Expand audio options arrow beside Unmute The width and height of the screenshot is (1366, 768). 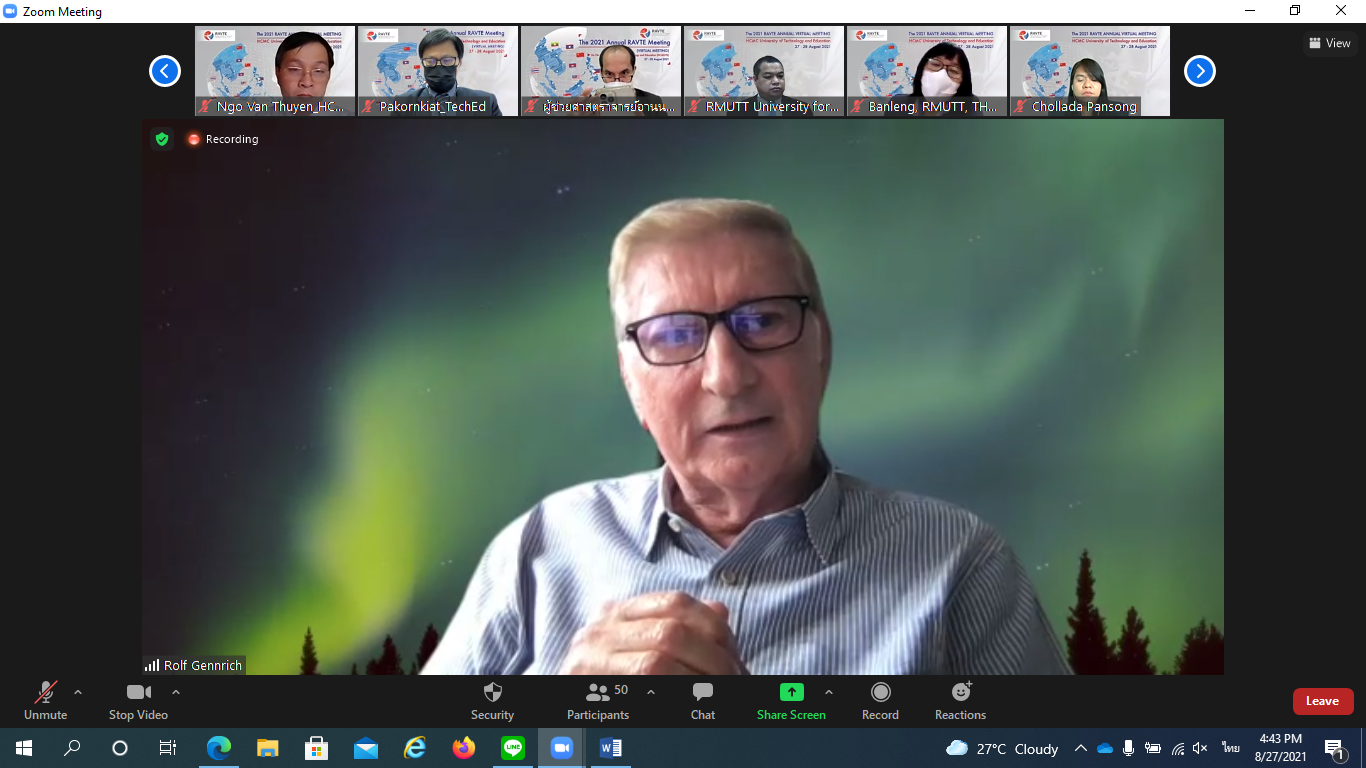point(78,692)
